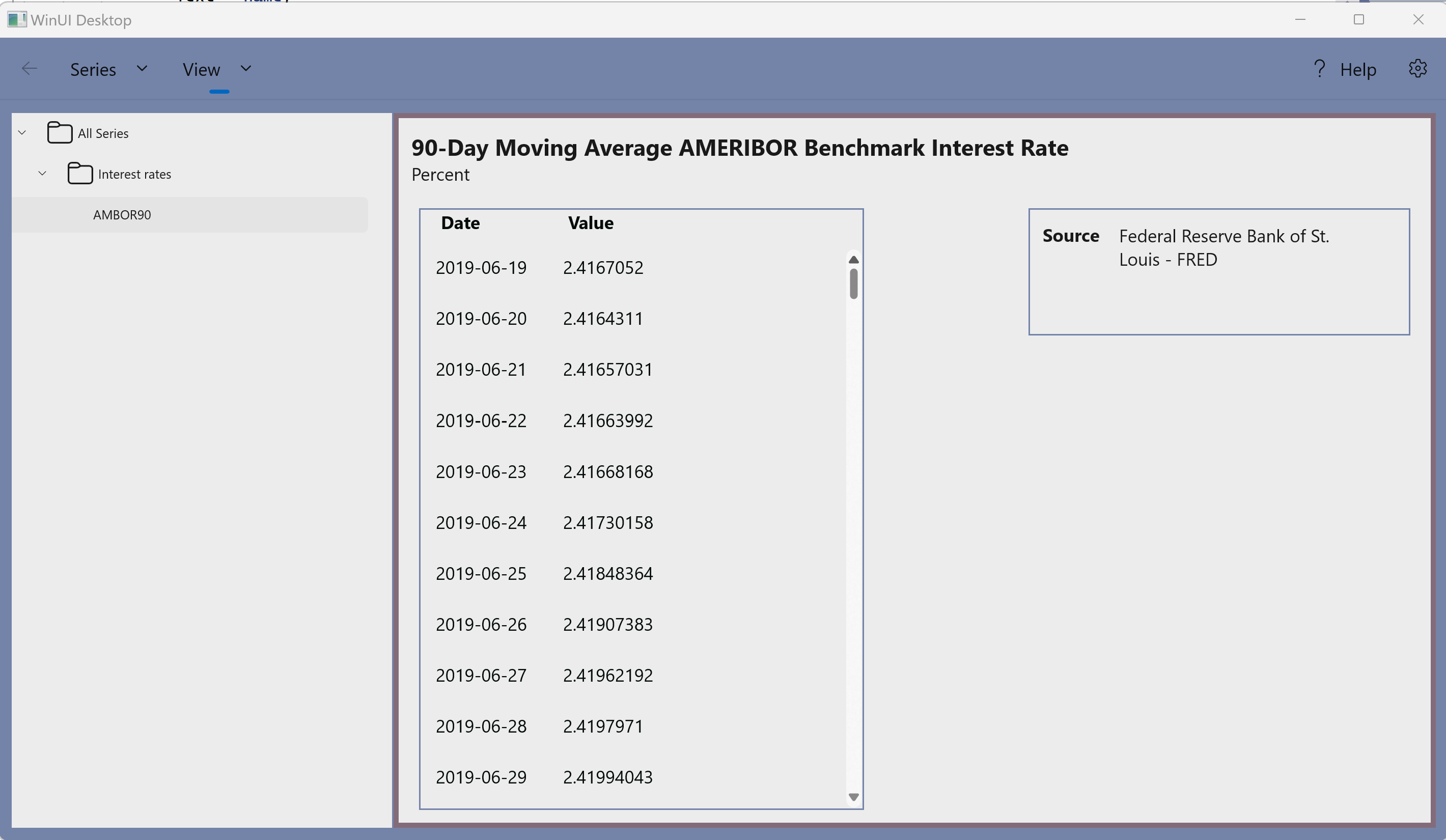Click the scrollbar down arrow in data list

click(853, 797)
